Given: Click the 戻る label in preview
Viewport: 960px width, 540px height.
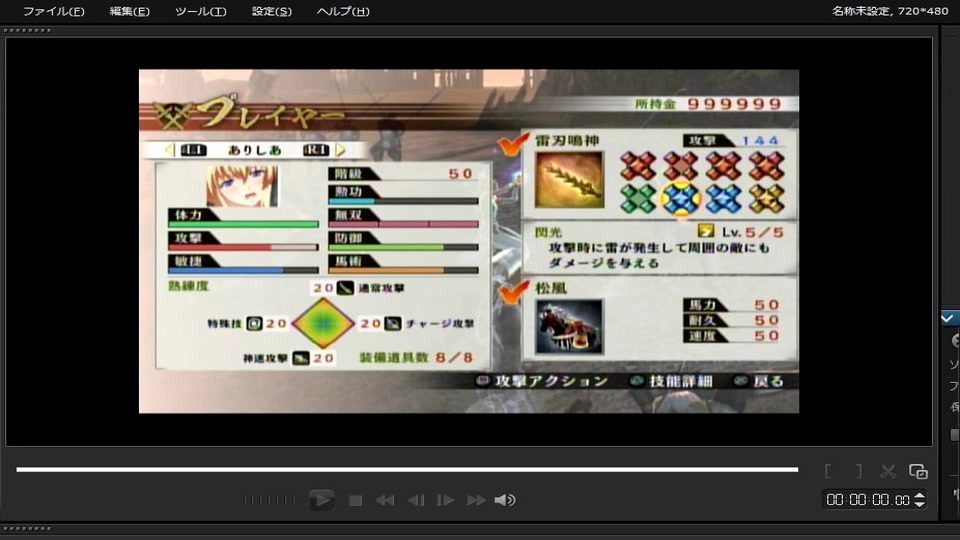Looking at the screenshot, I should (x=768, y=381).
